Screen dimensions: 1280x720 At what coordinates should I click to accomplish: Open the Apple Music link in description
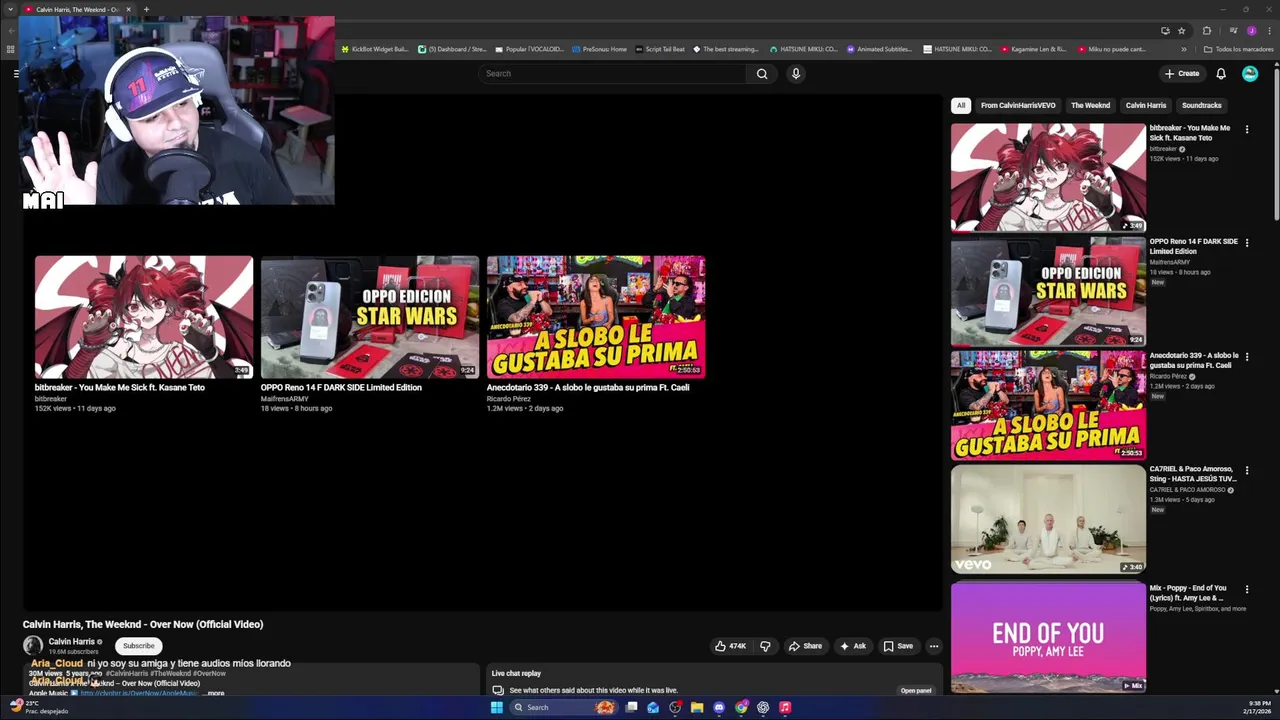tap(138, 693)
